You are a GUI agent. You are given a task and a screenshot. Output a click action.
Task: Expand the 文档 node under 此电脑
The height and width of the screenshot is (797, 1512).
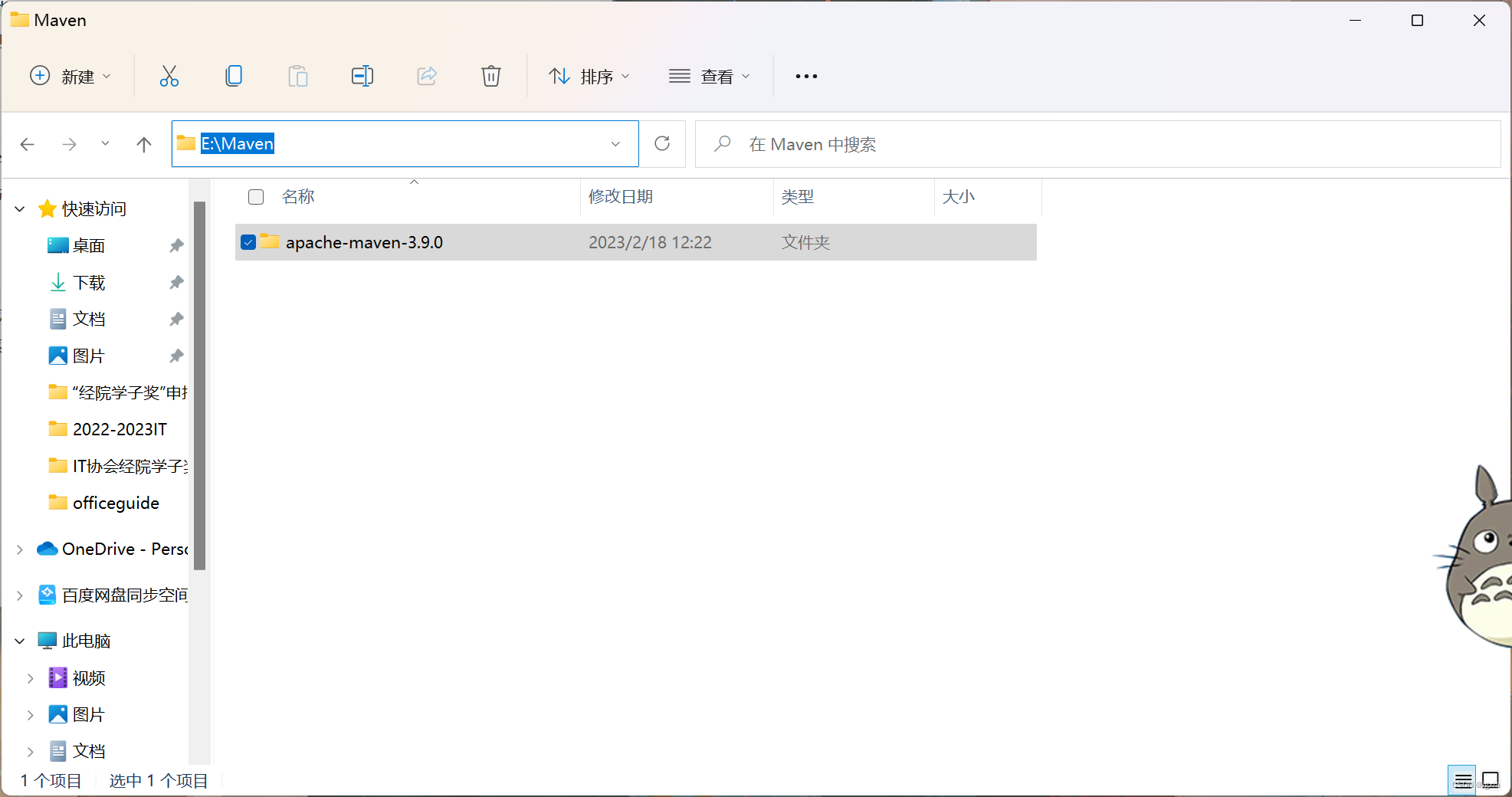31,752
